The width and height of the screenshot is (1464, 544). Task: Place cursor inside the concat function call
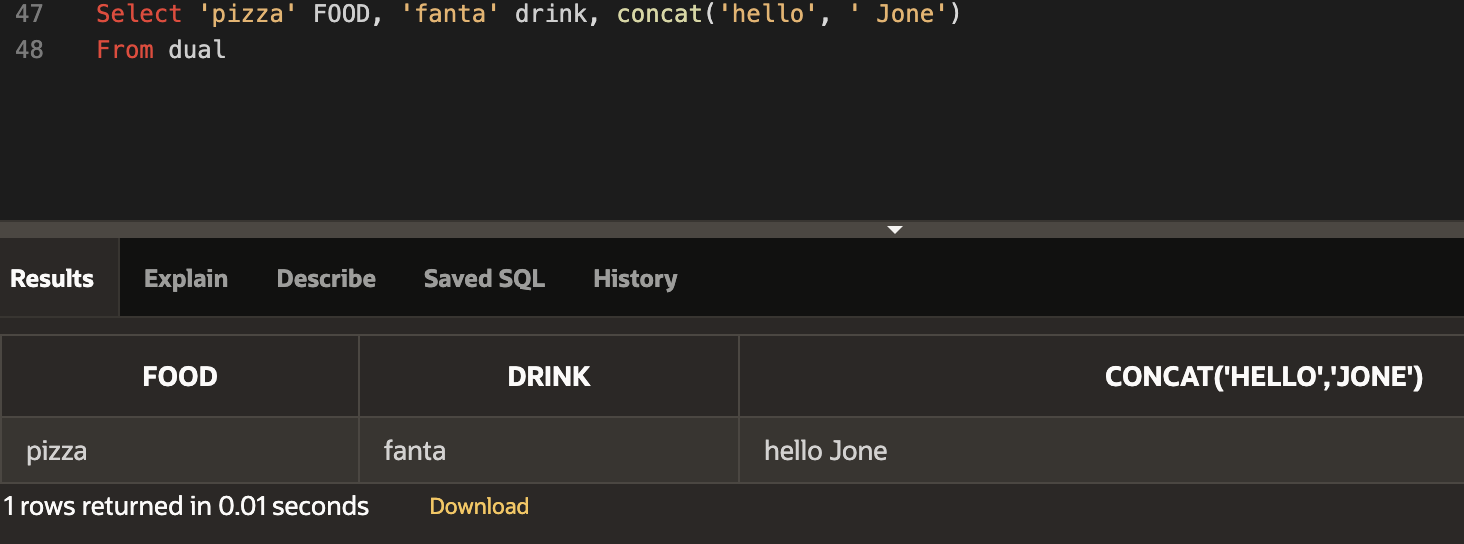[789, 15]
